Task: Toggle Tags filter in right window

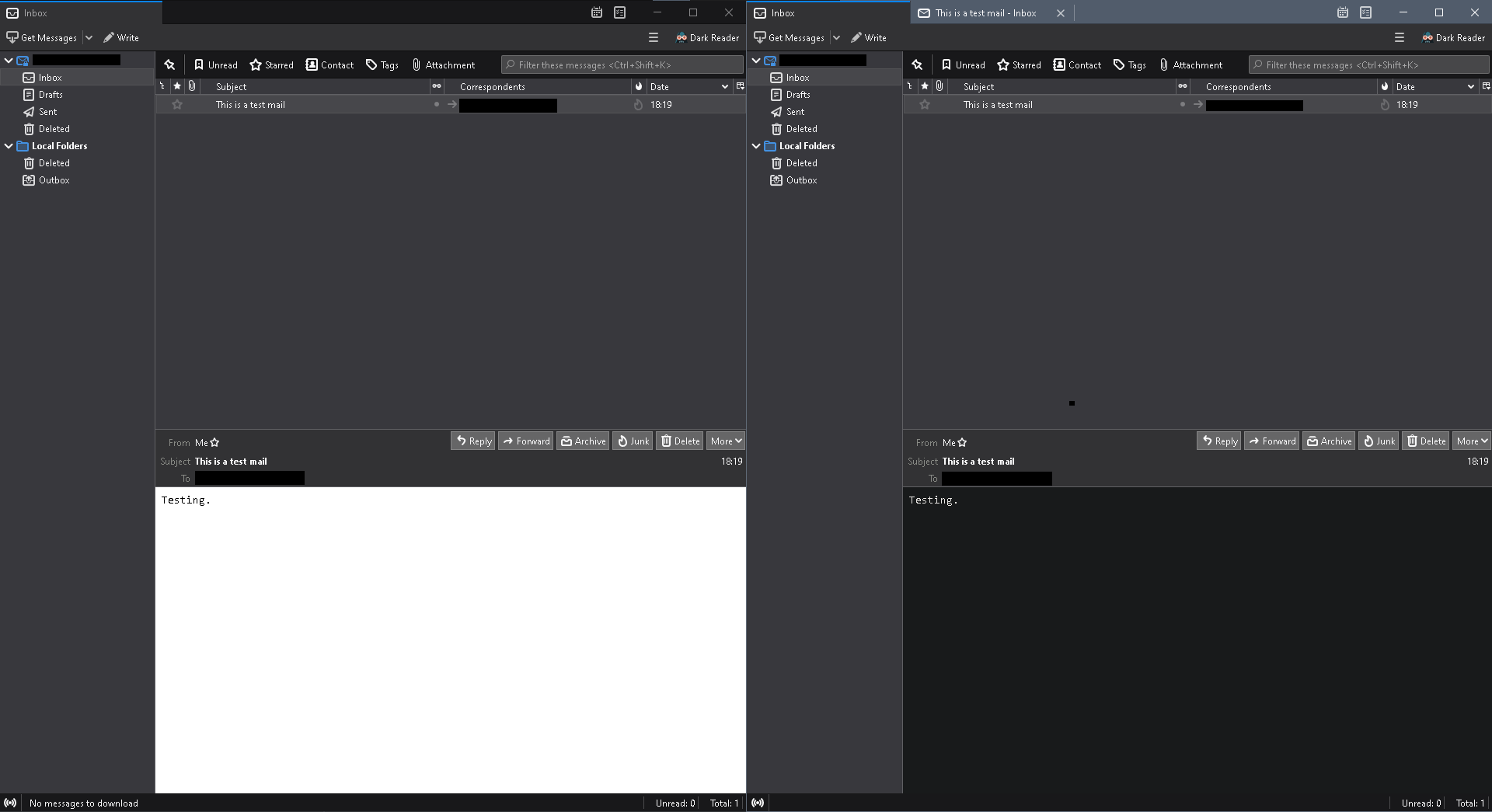Action: pyautogui.click(x=1130, y=64)
